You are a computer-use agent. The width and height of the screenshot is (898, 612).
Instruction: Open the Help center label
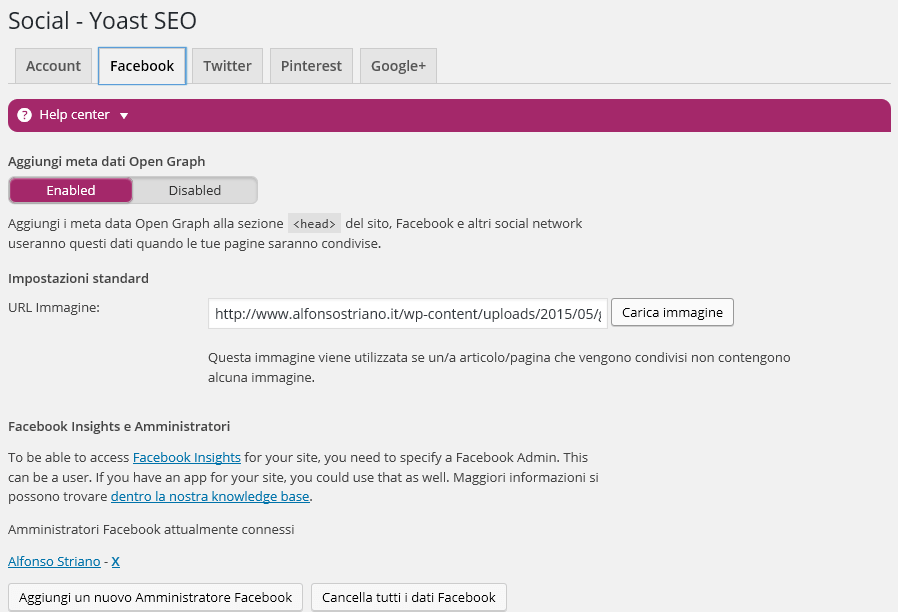coord(74,114)
